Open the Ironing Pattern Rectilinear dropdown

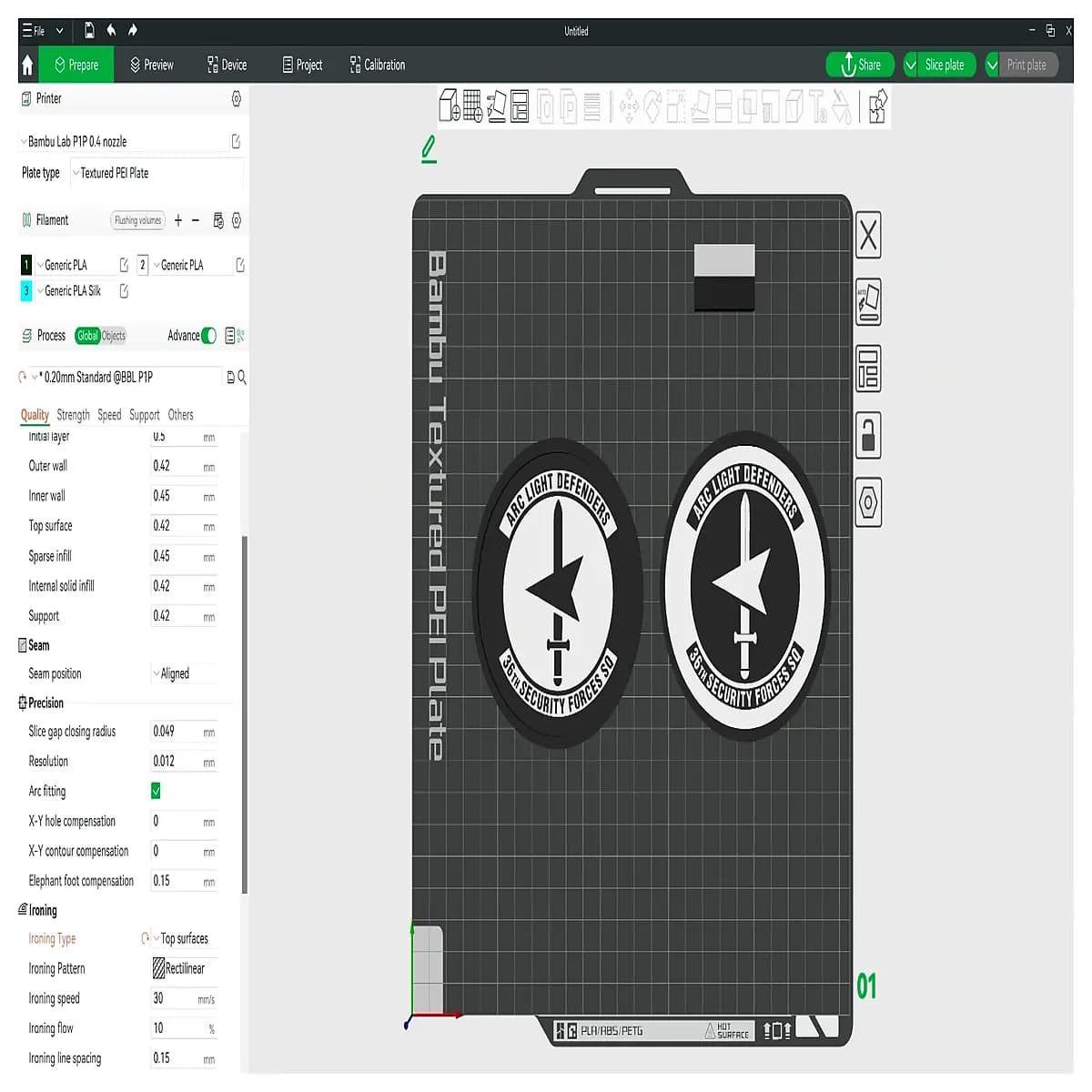[184, 968]
